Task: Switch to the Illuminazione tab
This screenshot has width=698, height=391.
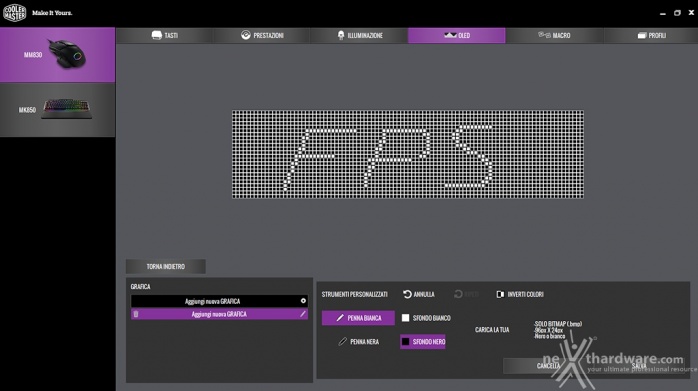Action: (x=359, y=35)
